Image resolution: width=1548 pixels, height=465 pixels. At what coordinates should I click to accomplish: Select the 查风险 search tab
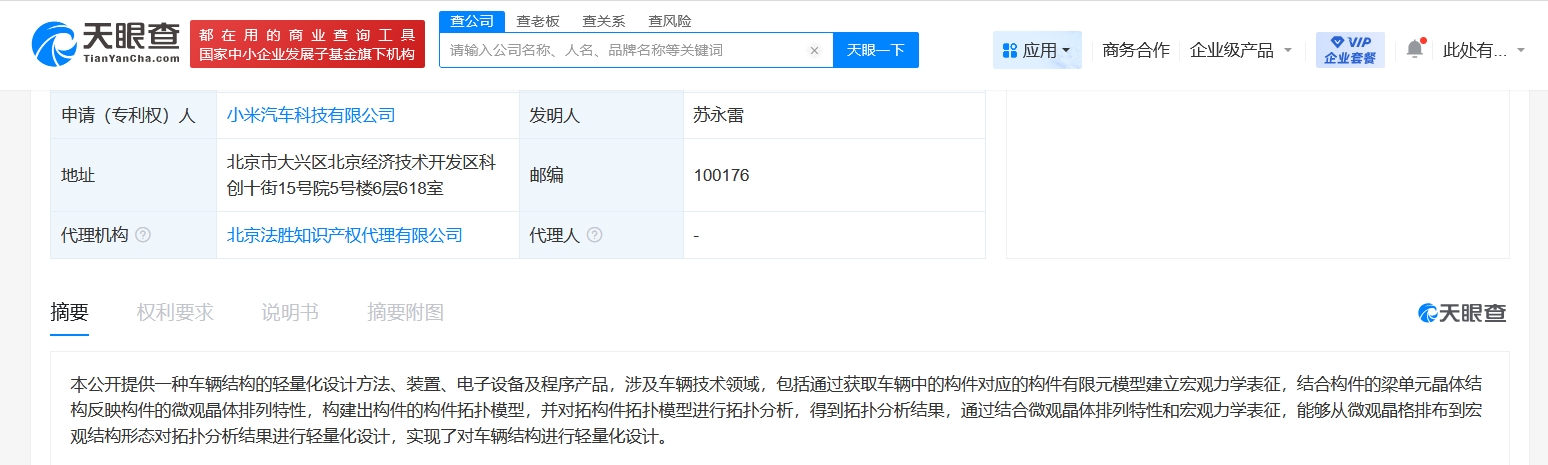click(x=669, y=21)
